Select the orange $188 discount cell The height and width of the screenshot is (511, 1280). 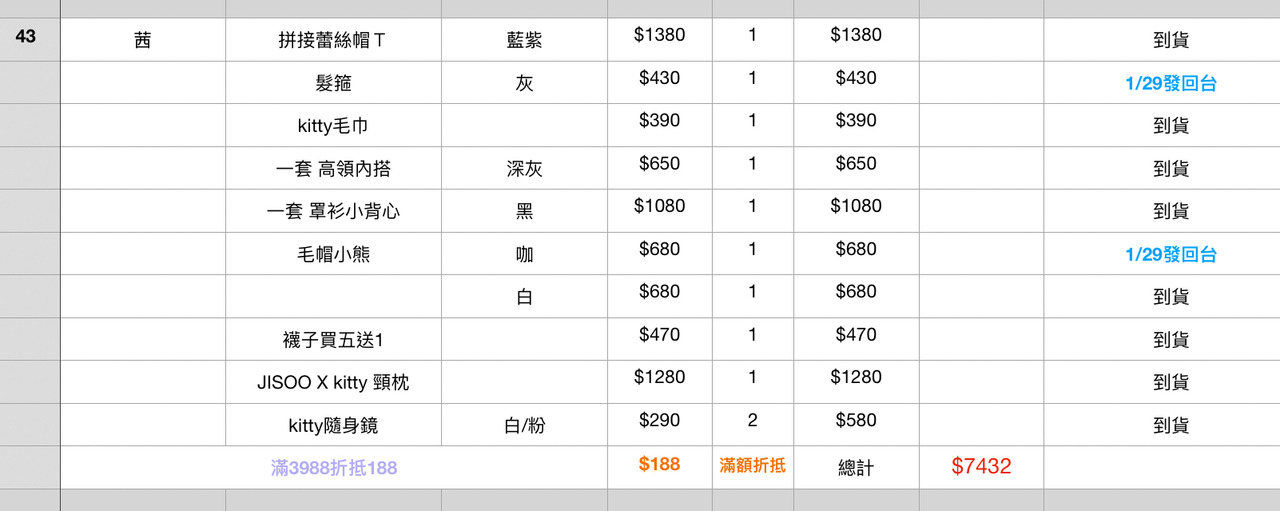[x=659, y=464]
